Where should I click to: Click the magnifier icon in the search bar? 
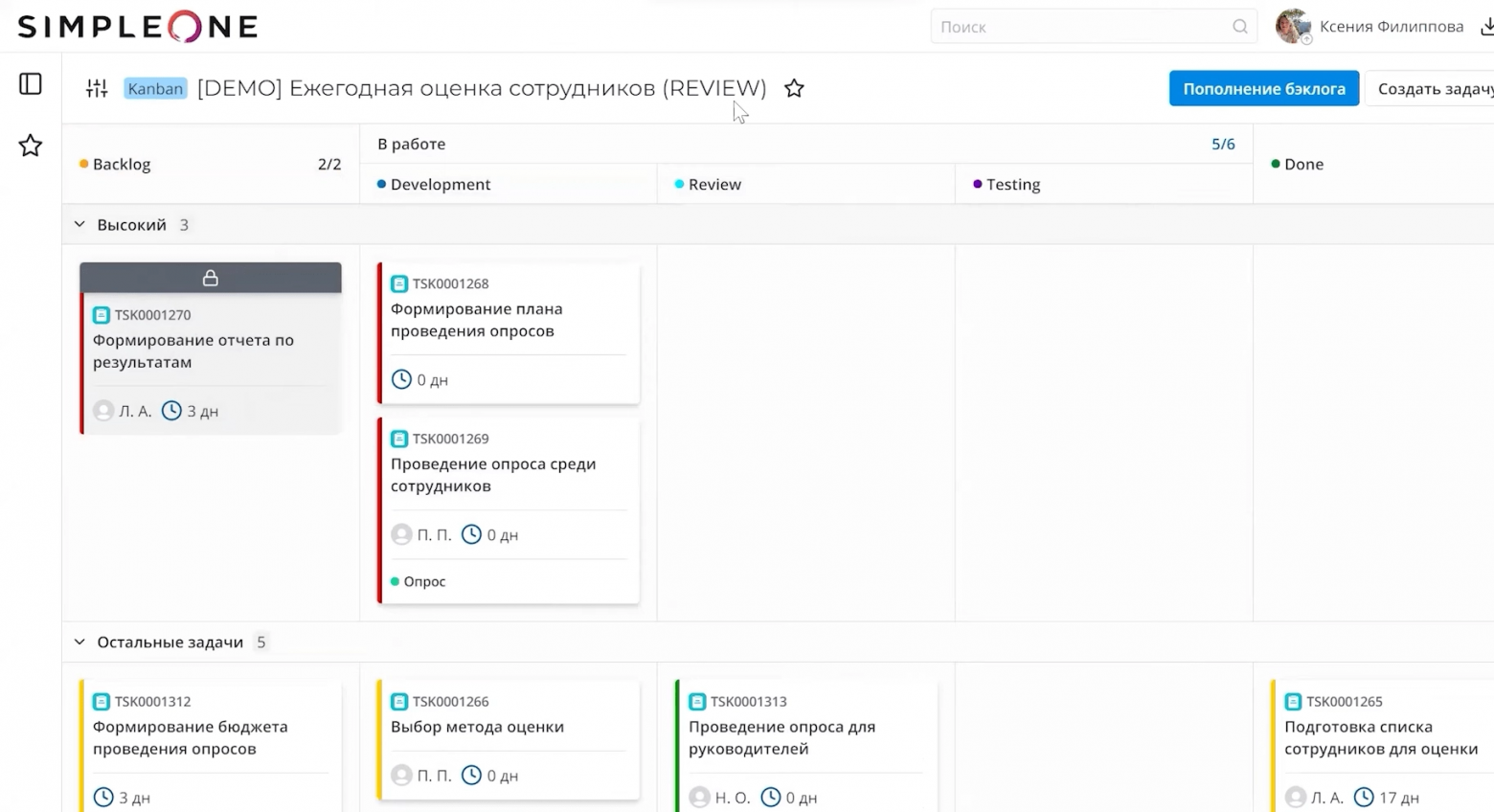pos(1239,27)
